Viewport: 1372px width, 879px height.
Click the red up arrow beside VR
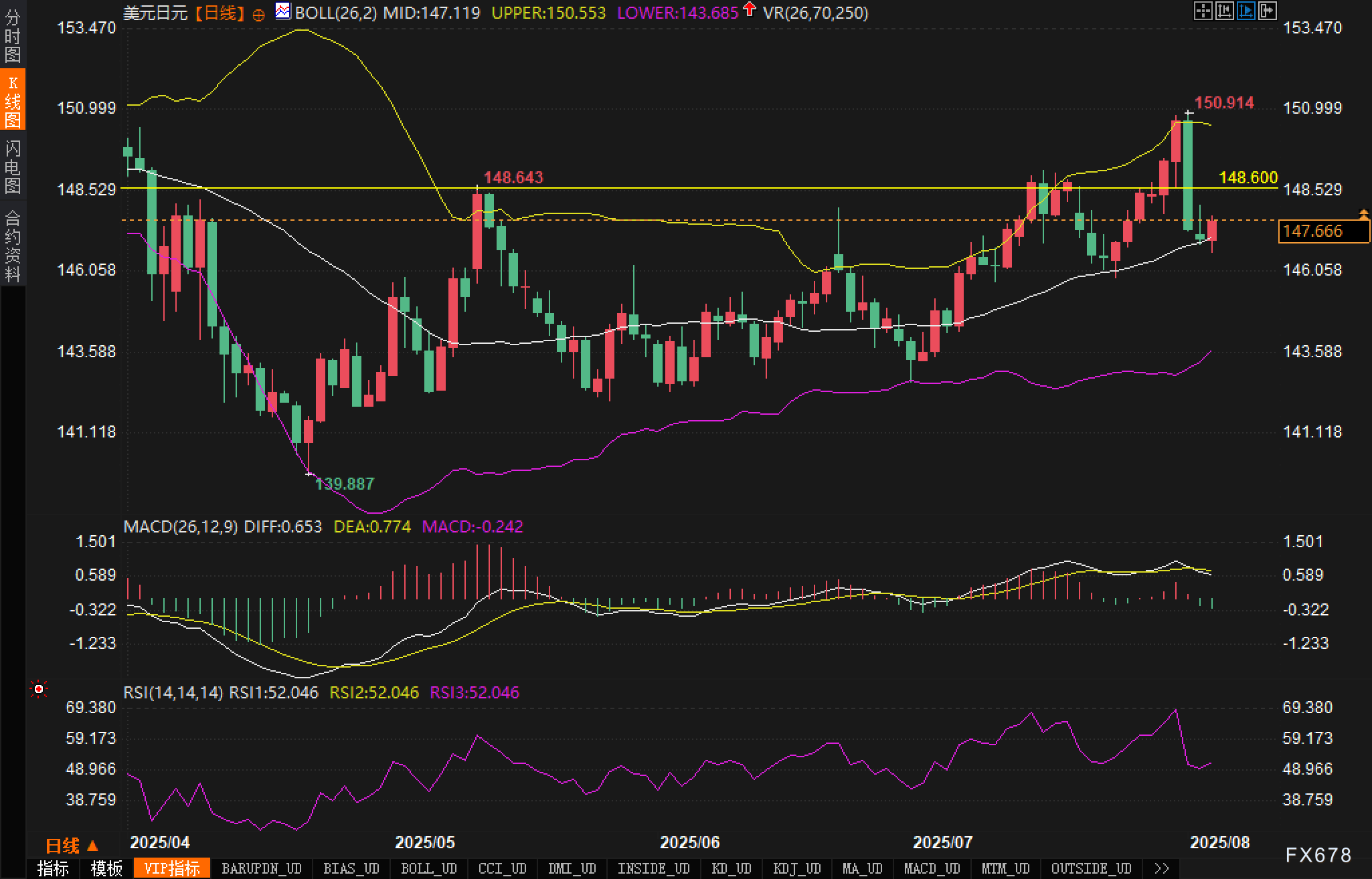(x=750, y=9)
